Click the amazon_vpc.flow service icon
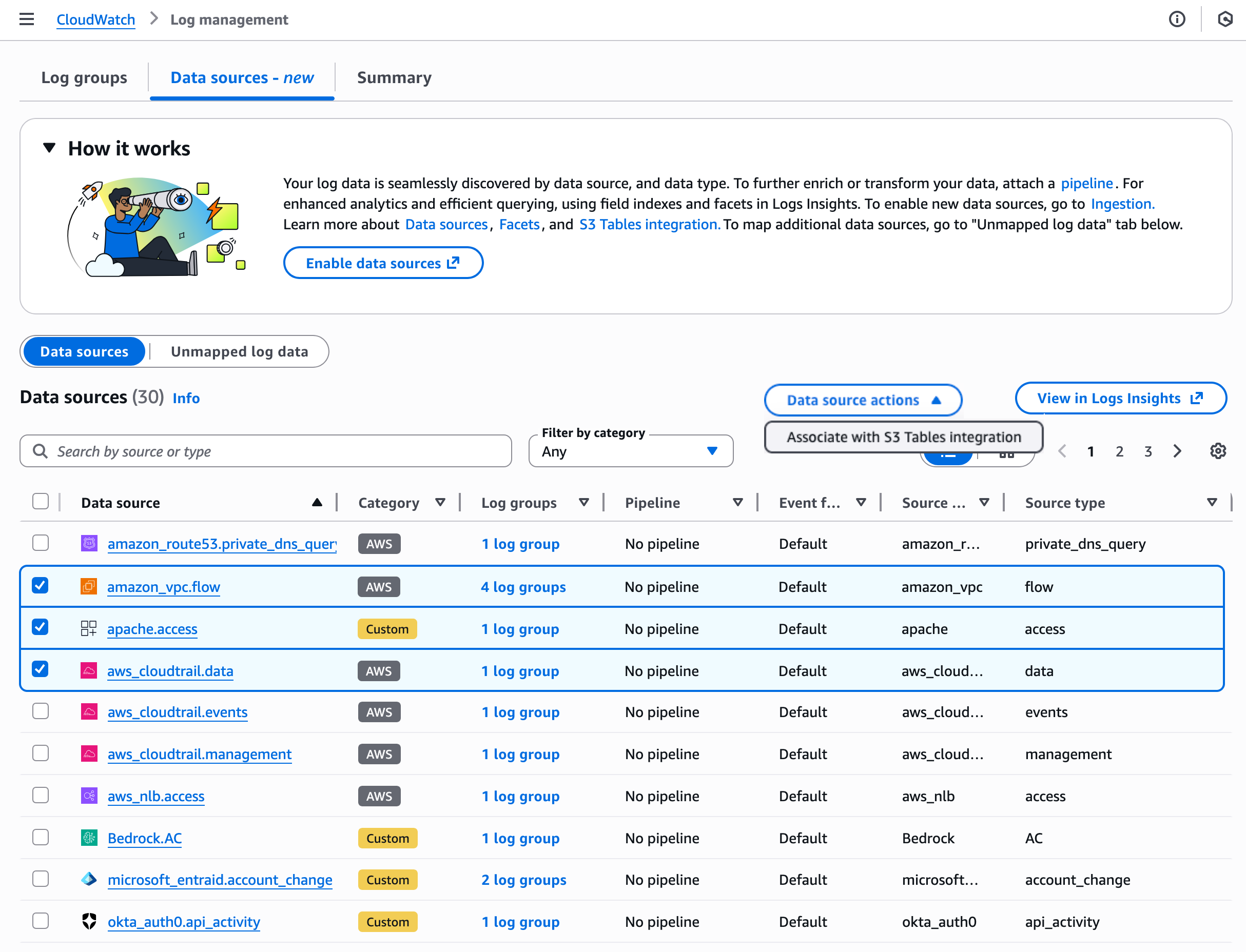Image resolution: width=1246 pixels, height=952 pixels. coord(88,586)
